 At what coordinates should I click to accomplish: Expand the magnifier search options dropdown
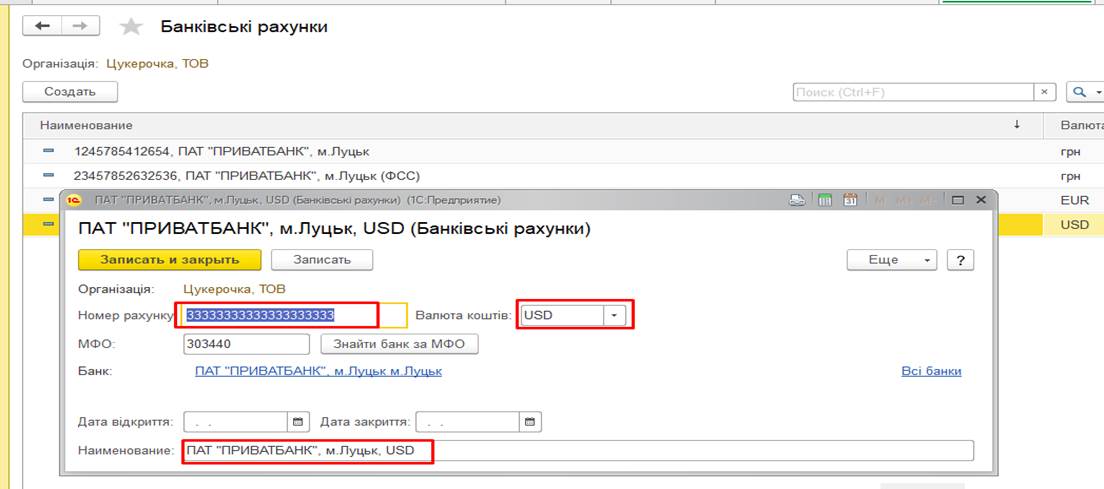1083,92
